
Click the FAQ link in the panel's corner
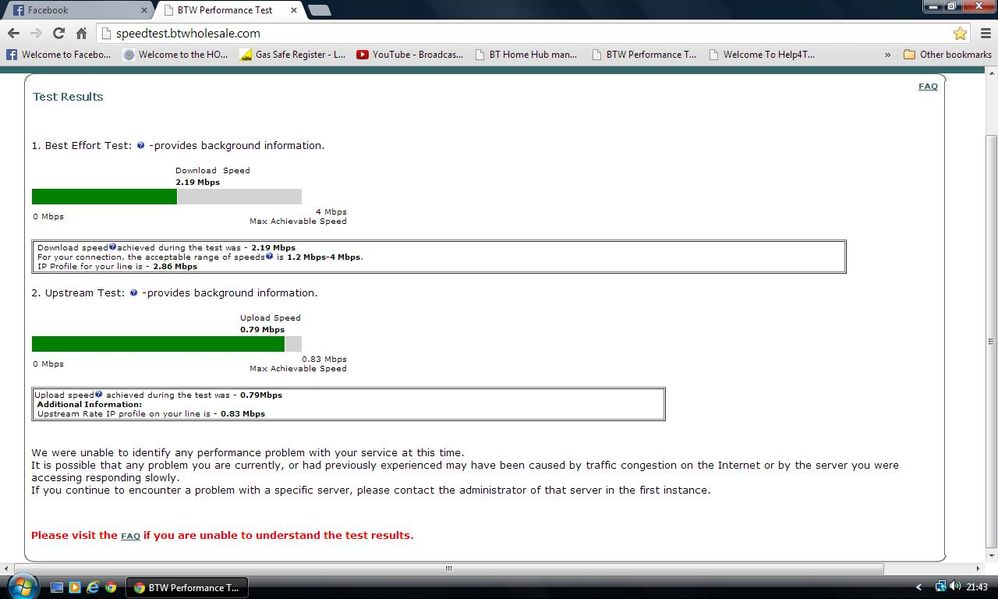tap(927, 87)
